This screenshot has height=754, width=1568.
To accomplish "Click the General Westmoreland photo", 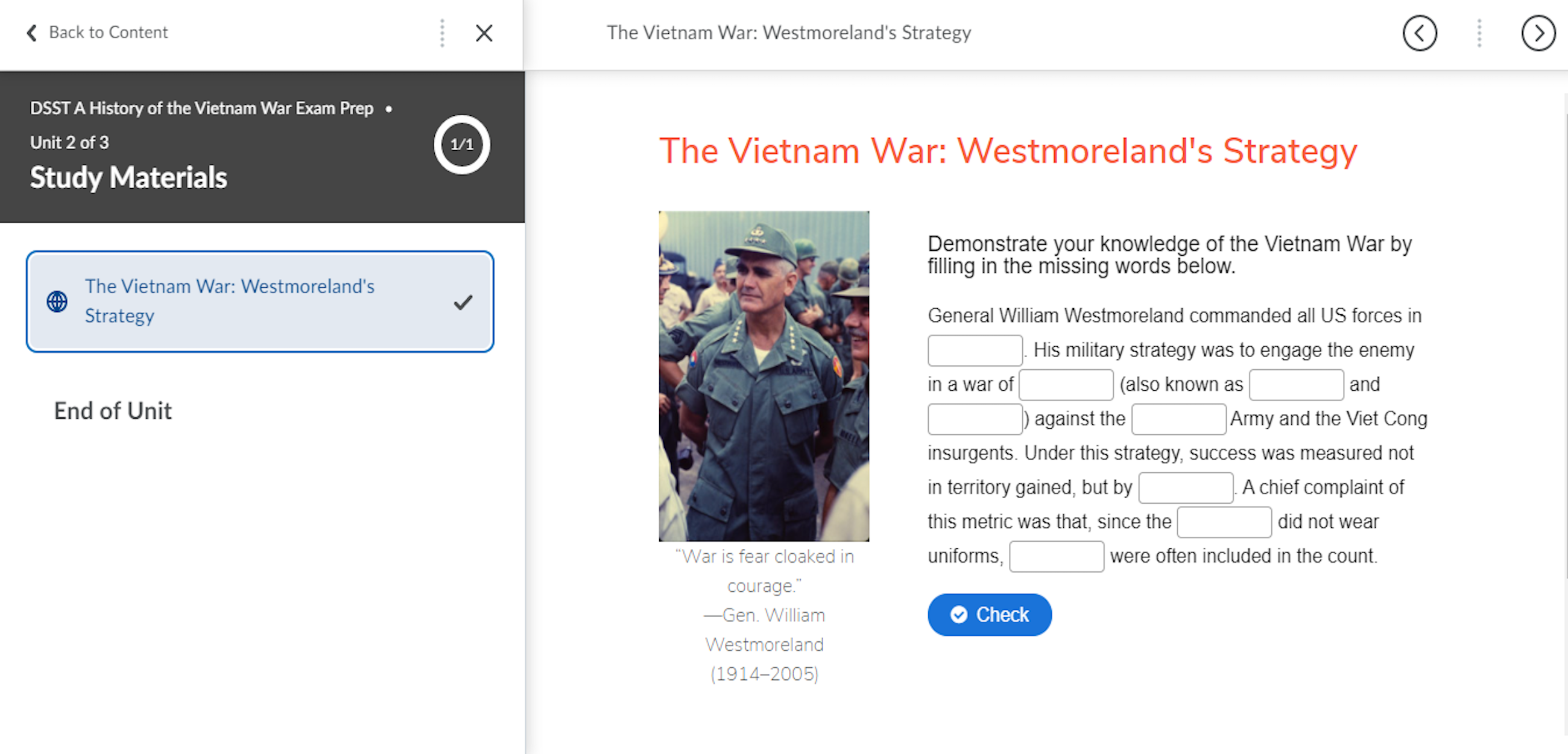I will (763, 376).
